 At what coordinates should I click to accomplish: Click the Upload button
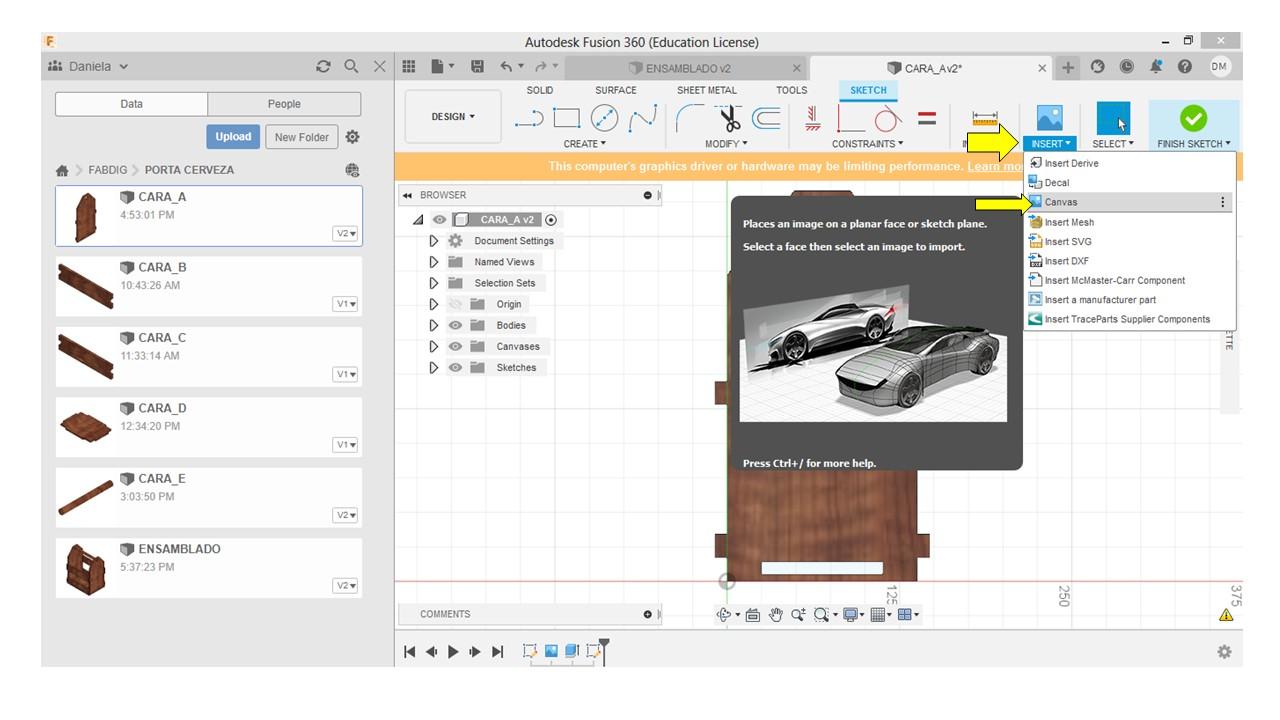pos(233,137)
